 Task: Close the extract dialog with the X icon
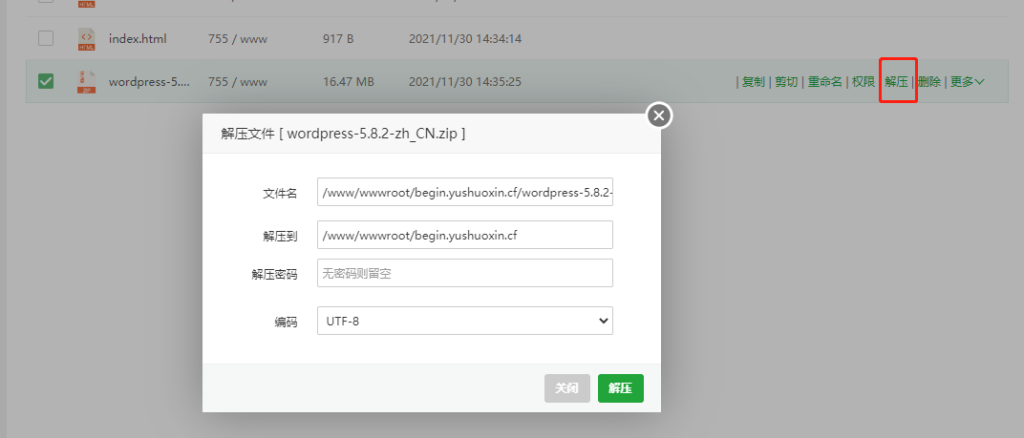click(658, 116)
